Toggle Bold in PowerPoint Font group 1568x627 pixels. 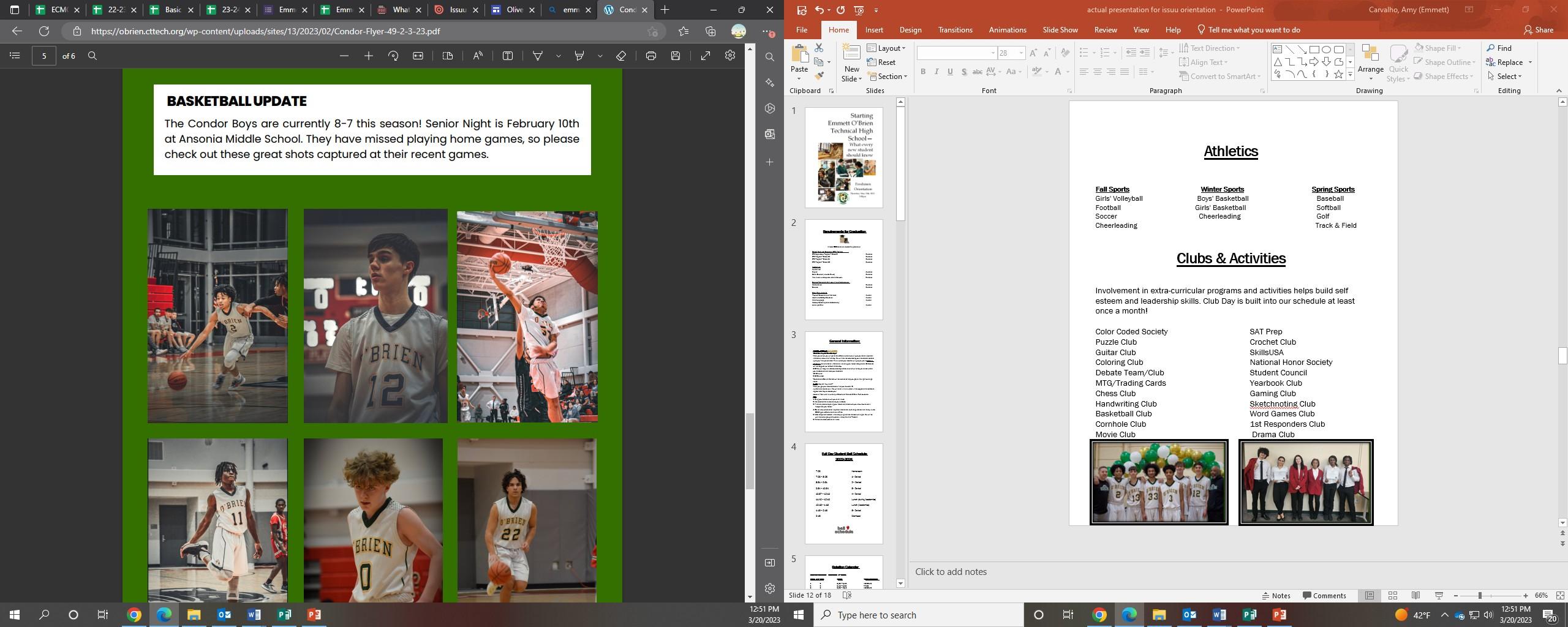923,72
